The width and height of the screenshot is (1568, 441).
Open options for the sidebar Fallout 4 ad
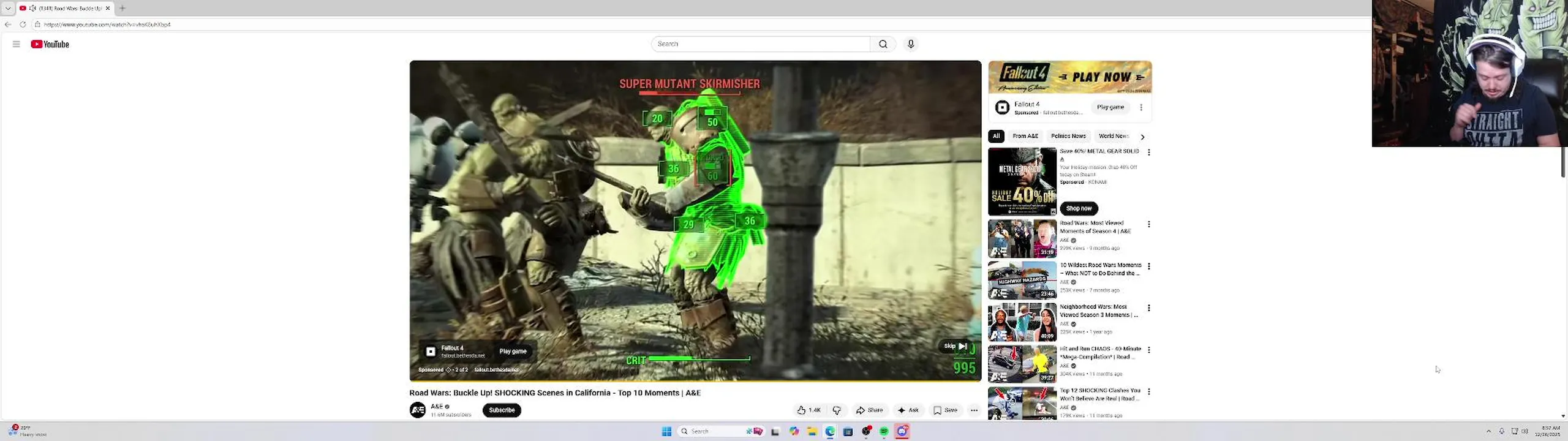[1141, 107]
